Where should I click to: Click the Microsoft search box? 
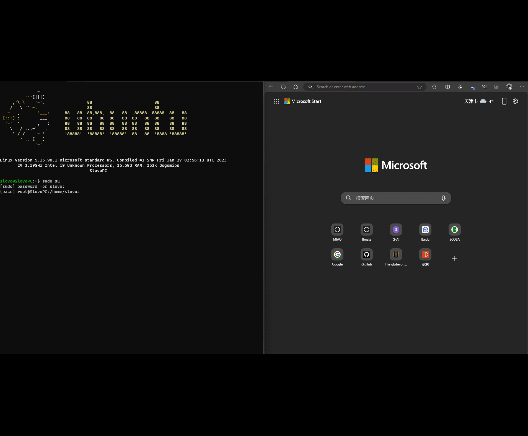[396, 198]
